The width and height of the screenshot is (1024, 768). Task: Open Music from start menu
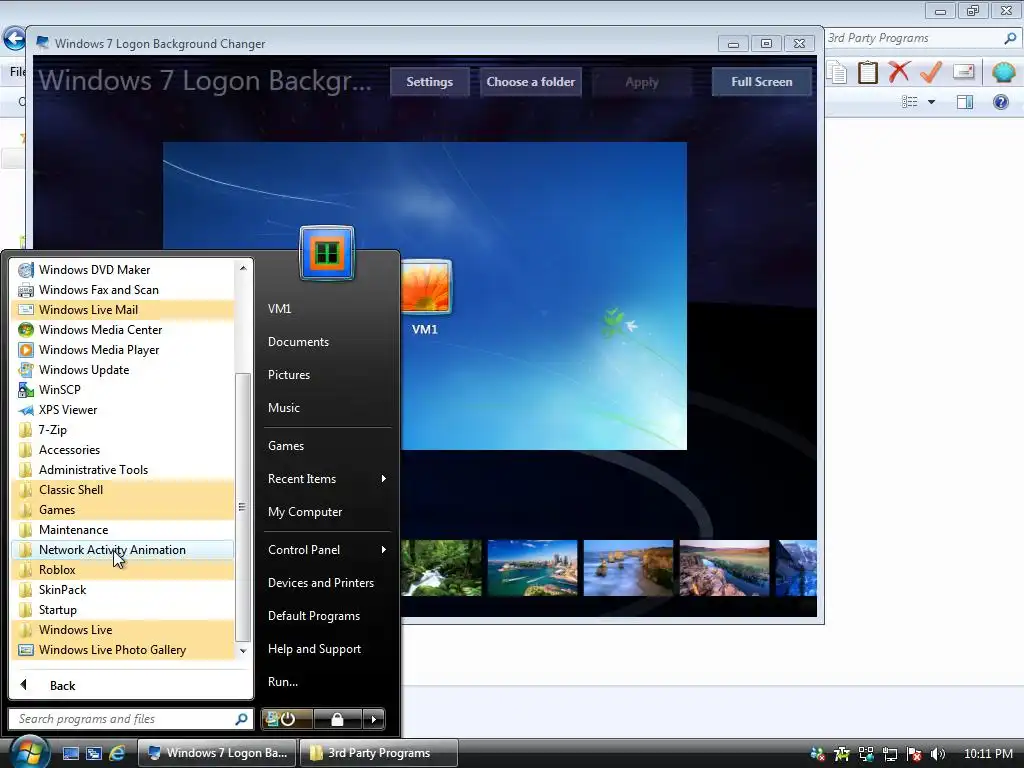tap(283, 408)
